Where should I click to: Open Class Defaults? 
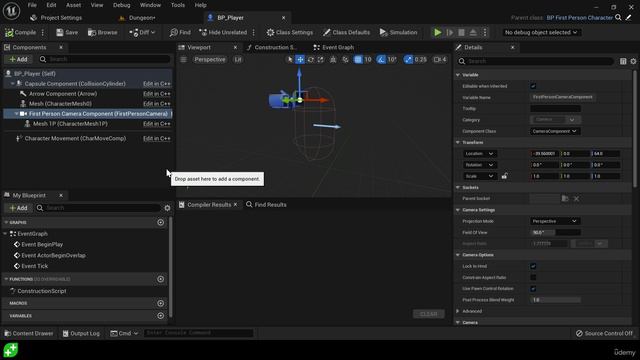346,32
